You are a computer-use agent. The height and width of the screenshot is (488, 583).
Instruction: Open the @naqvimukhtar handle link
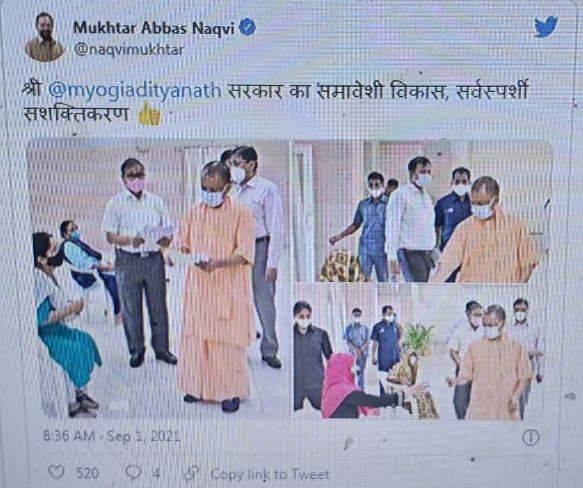click(x=129, y=49)
